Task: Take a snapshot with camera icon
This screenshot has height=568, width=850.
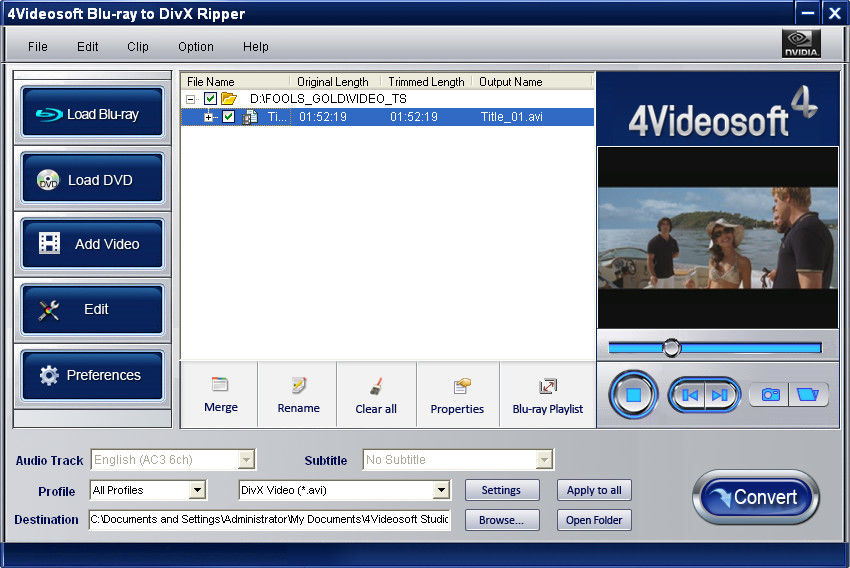Action: (769, 395)
